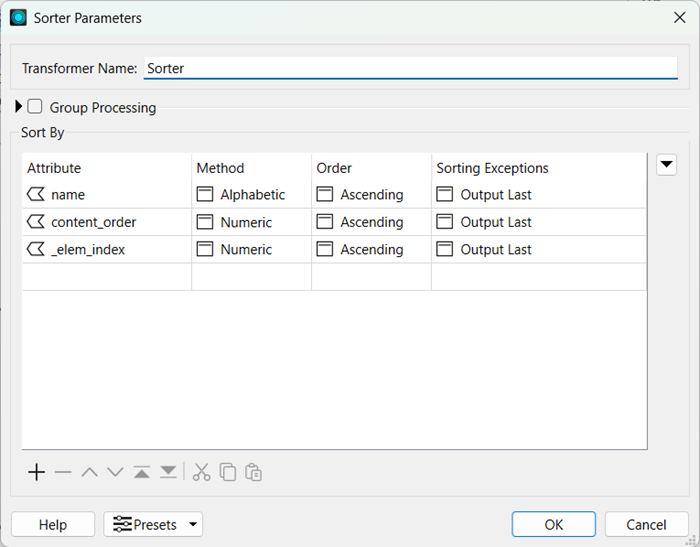Click the Sorter Parameters title bar app icon
700x547 pixels.
(18, 18)
